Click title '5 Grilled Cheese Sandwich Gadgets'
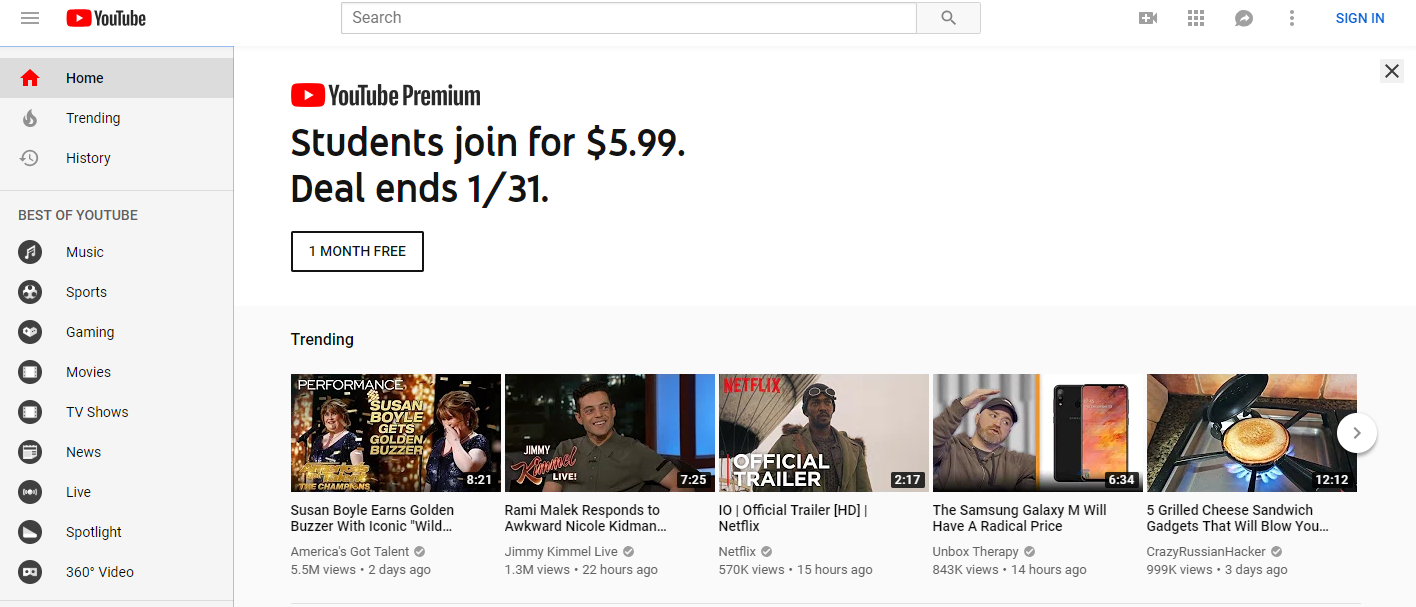 pyautogui.click(x=1238, y=518)
